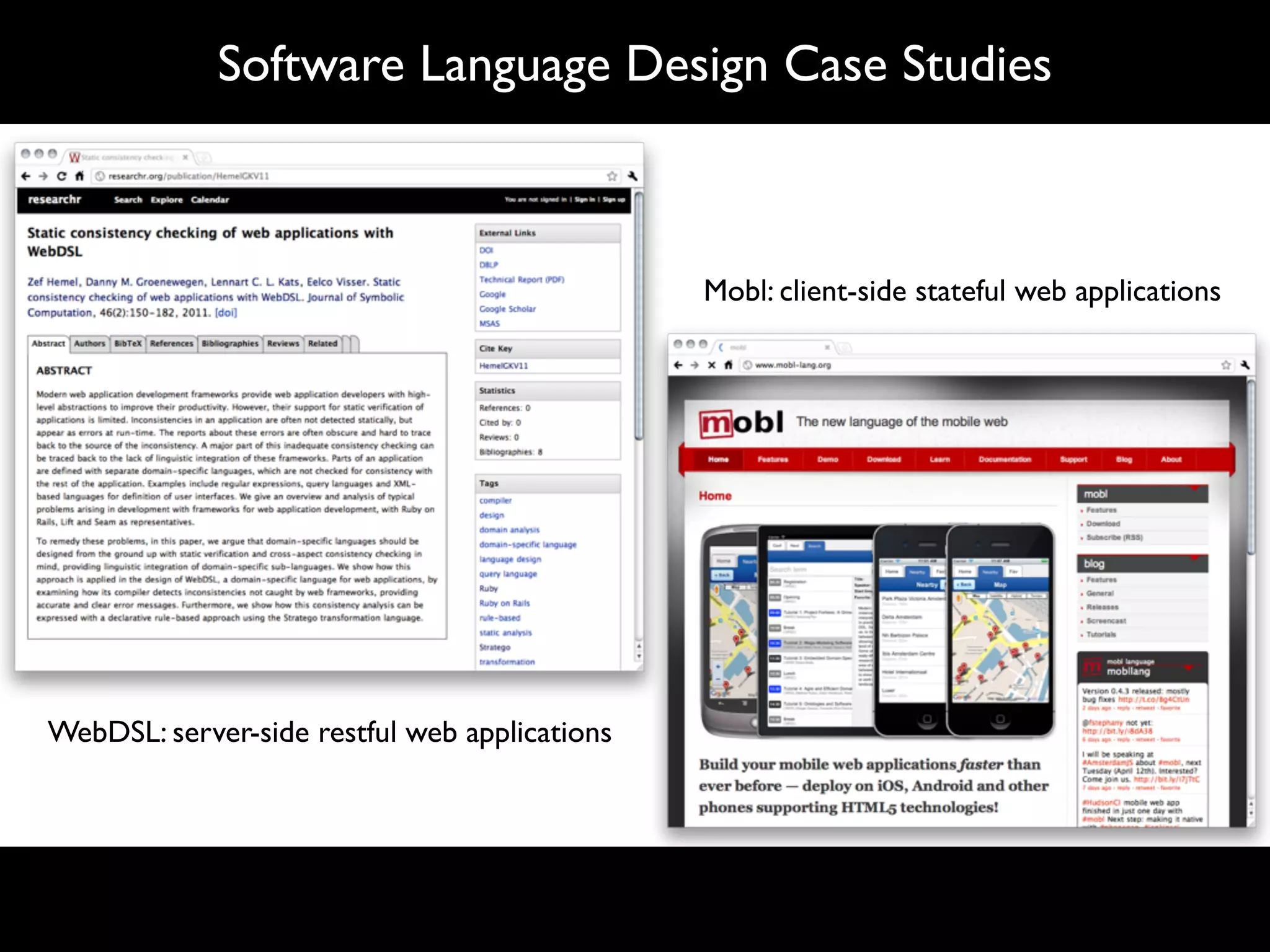Open wrench menu in mobl browser
Screen dimensions: 1270x952
[x=1245, y=365]
